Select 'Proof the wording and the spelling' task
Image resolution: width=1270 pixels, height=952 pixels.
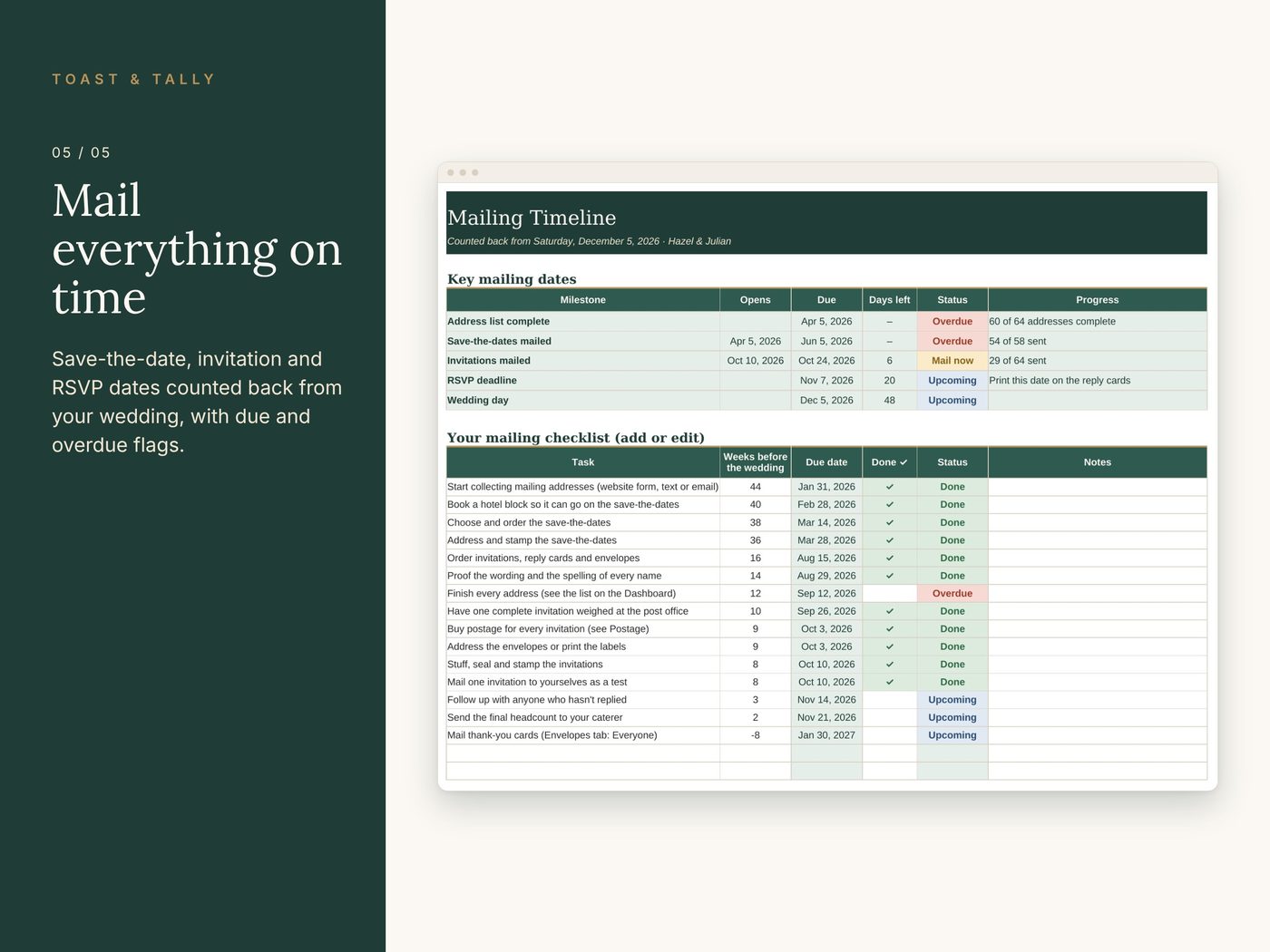click(x=583, y=576)
